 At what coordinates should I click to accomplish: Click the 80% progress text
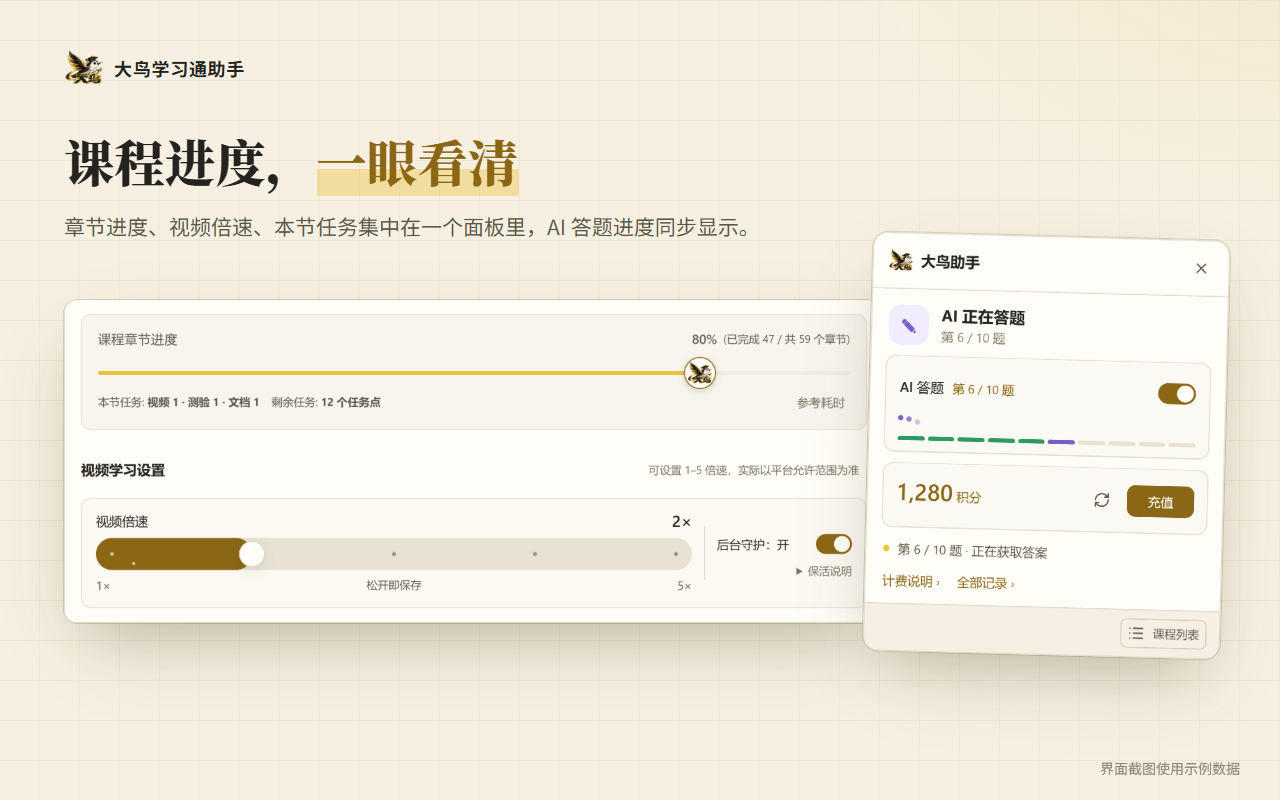coord(704,339)
